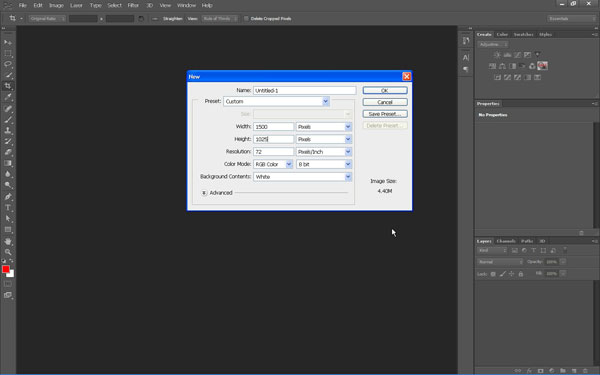The image size is (600, 375).
Task: Expand the Advanced section
Action: [204, 193]
